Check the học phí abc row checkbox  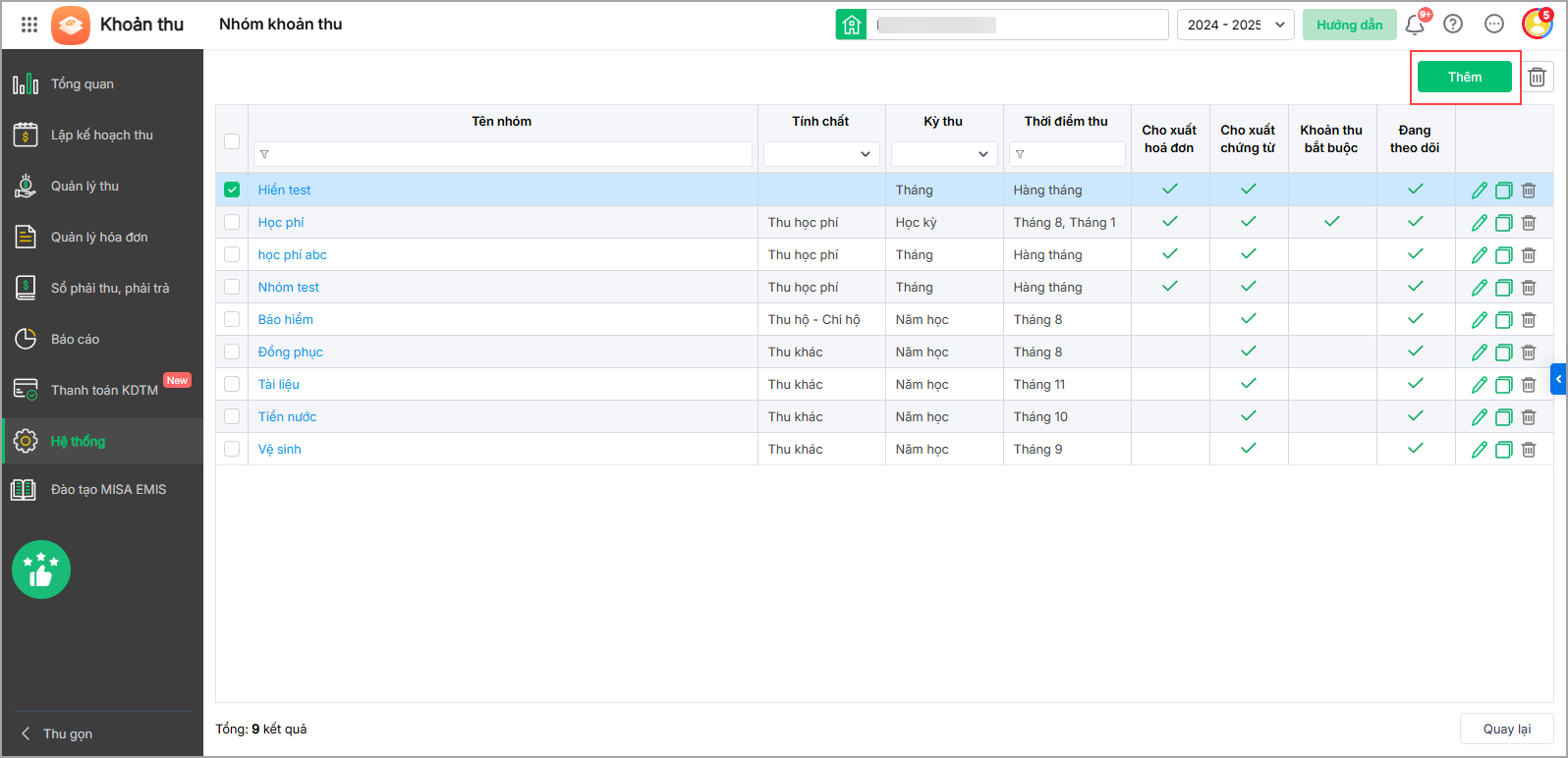pos(232,254)
